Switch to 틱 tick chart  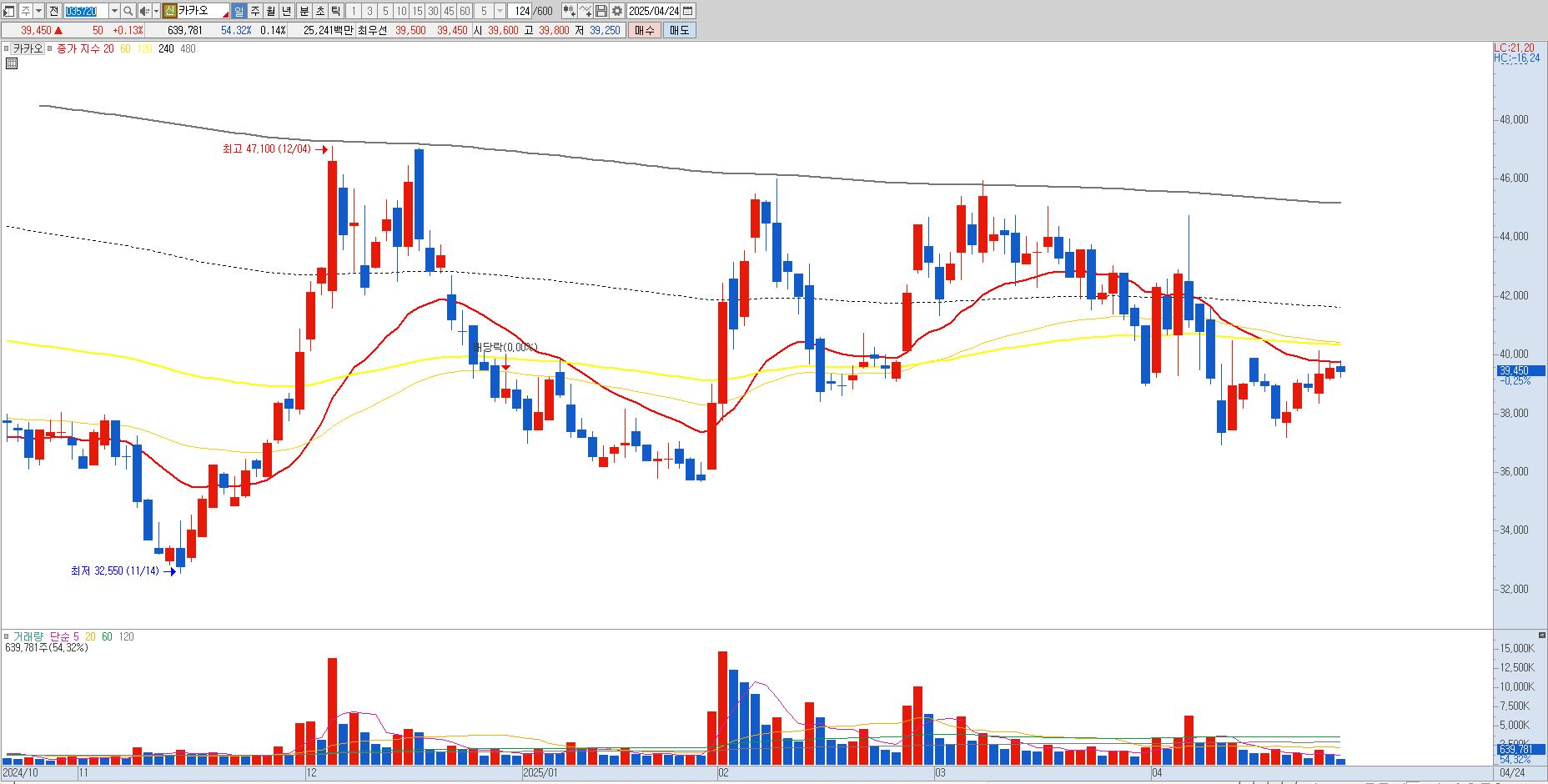[335, 11]
